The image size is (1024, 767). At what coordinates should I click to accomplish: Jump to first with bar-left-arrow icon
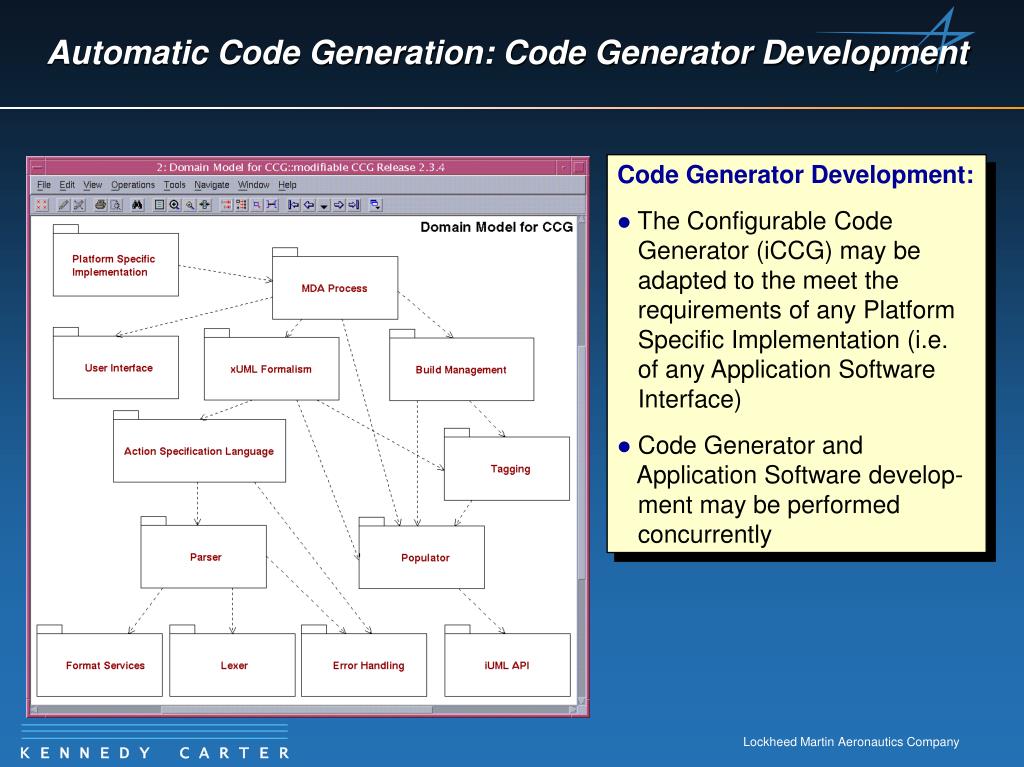(294, 204)
